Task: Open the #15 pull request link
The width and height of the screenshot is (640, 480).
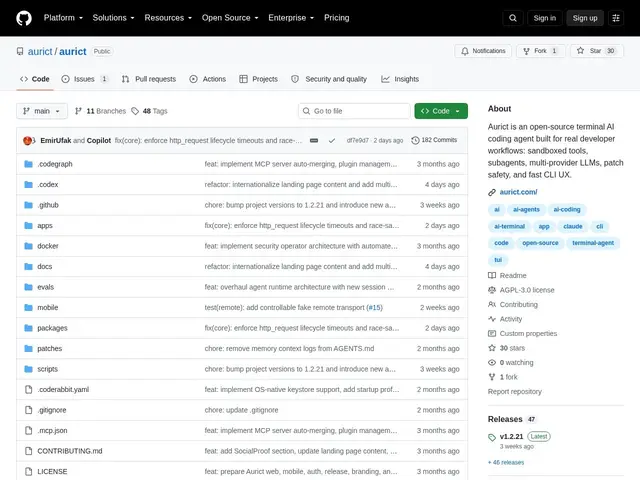Action: 374,308
